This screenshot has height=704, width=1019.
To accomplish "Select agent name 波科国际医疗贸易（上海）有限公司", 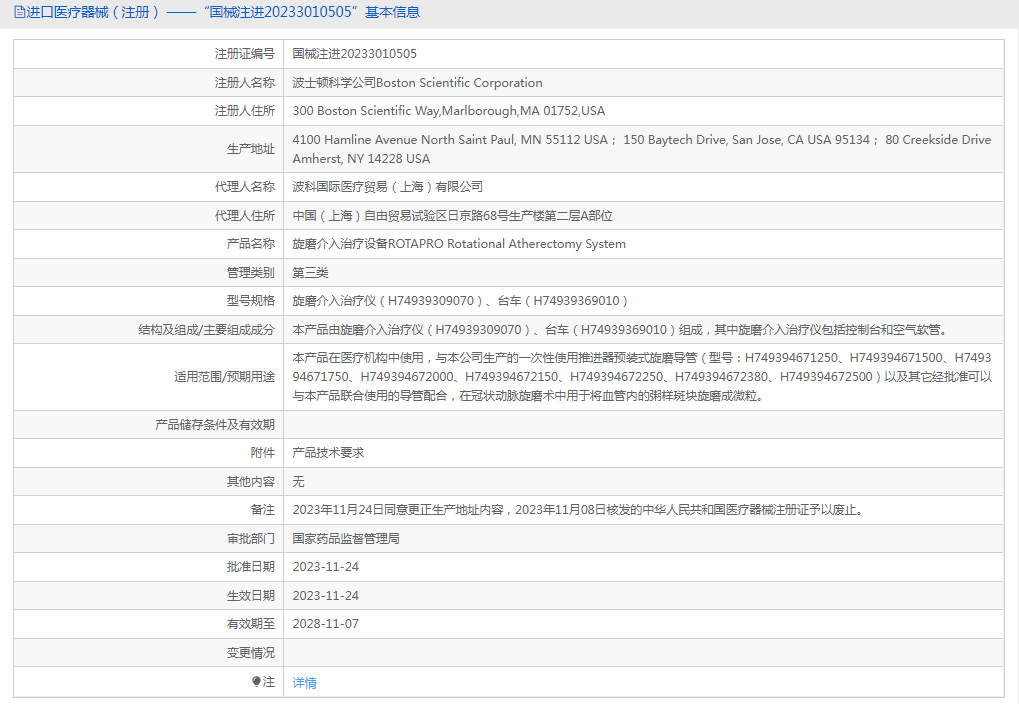I will [387, 187].
